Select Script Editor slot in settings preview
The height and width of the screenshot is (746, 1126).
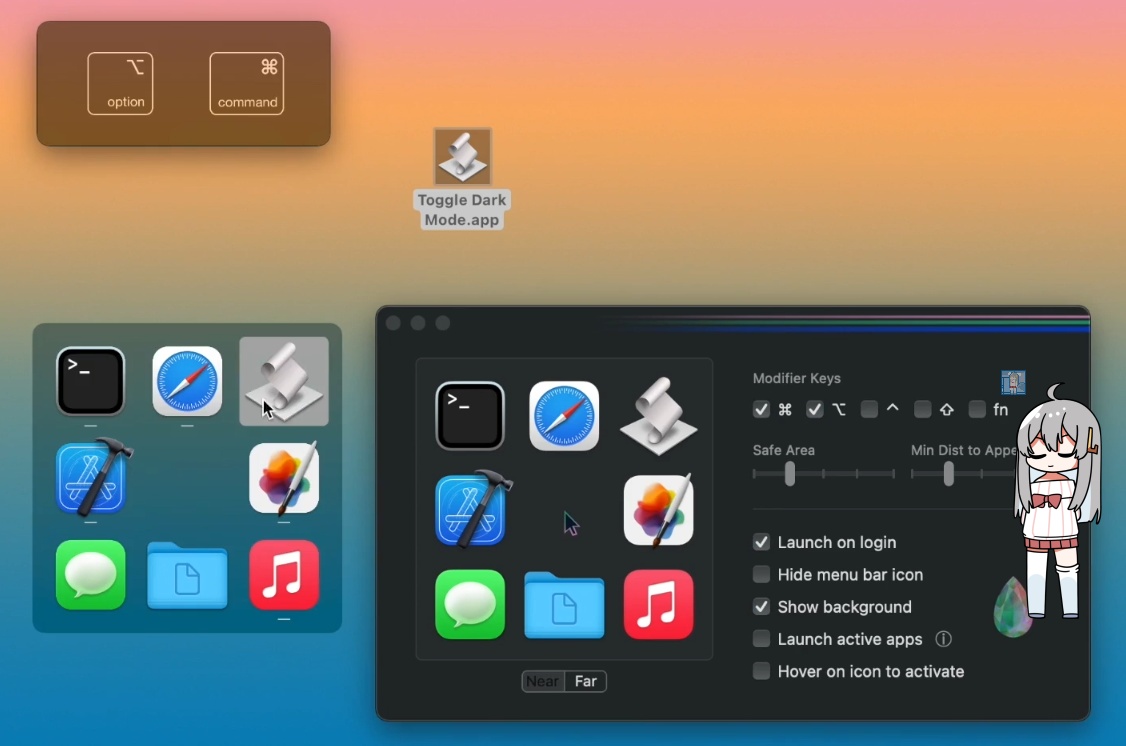[658, 416]
